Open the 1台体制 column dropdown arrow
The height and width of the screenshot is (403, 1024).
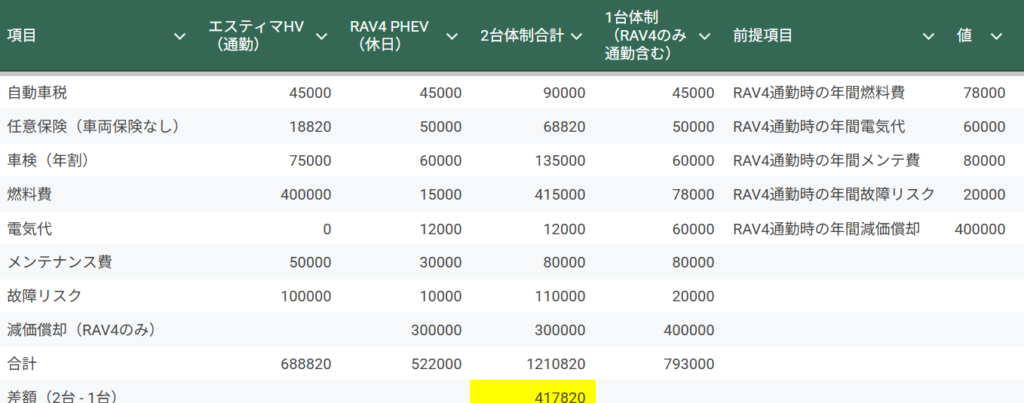pyautogui.click(x=704, y=36)
